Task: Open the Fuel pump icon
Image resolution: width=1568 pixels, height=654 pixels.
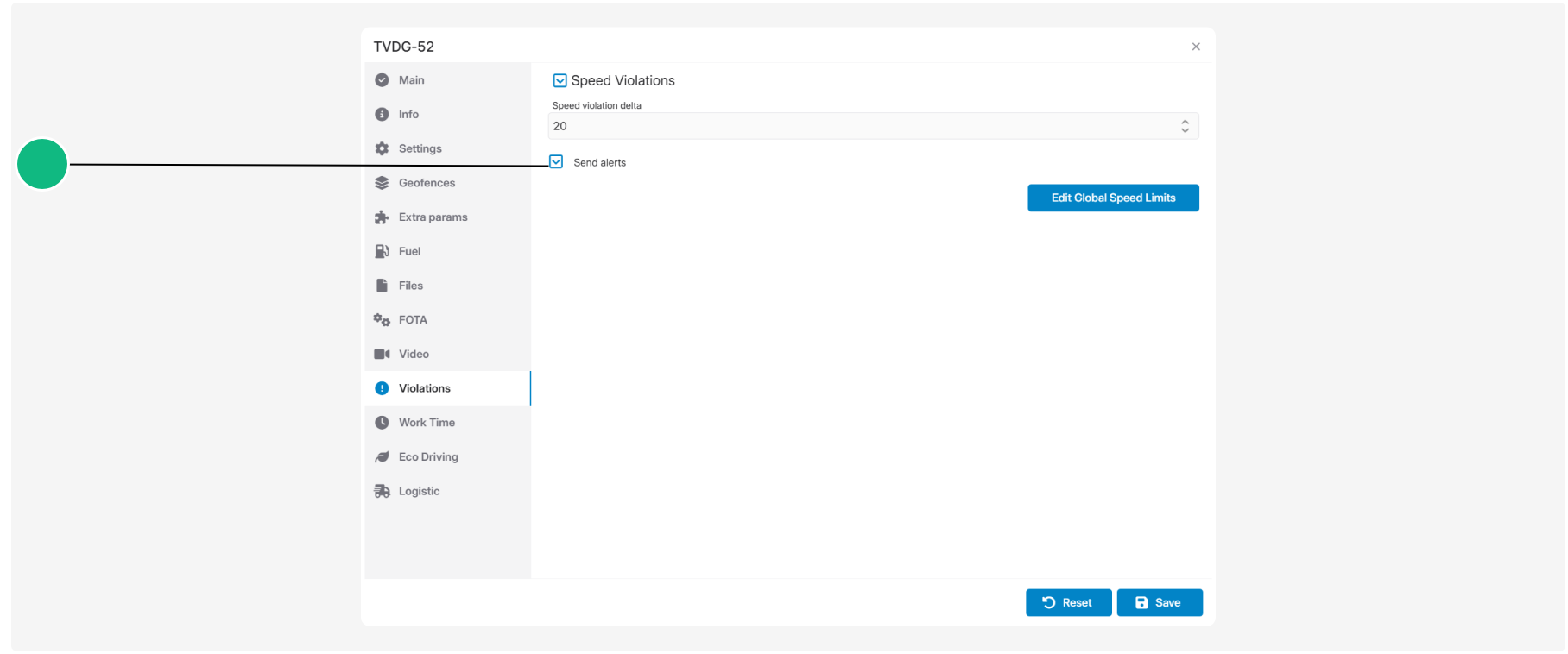Action: [x=382, y=251]
